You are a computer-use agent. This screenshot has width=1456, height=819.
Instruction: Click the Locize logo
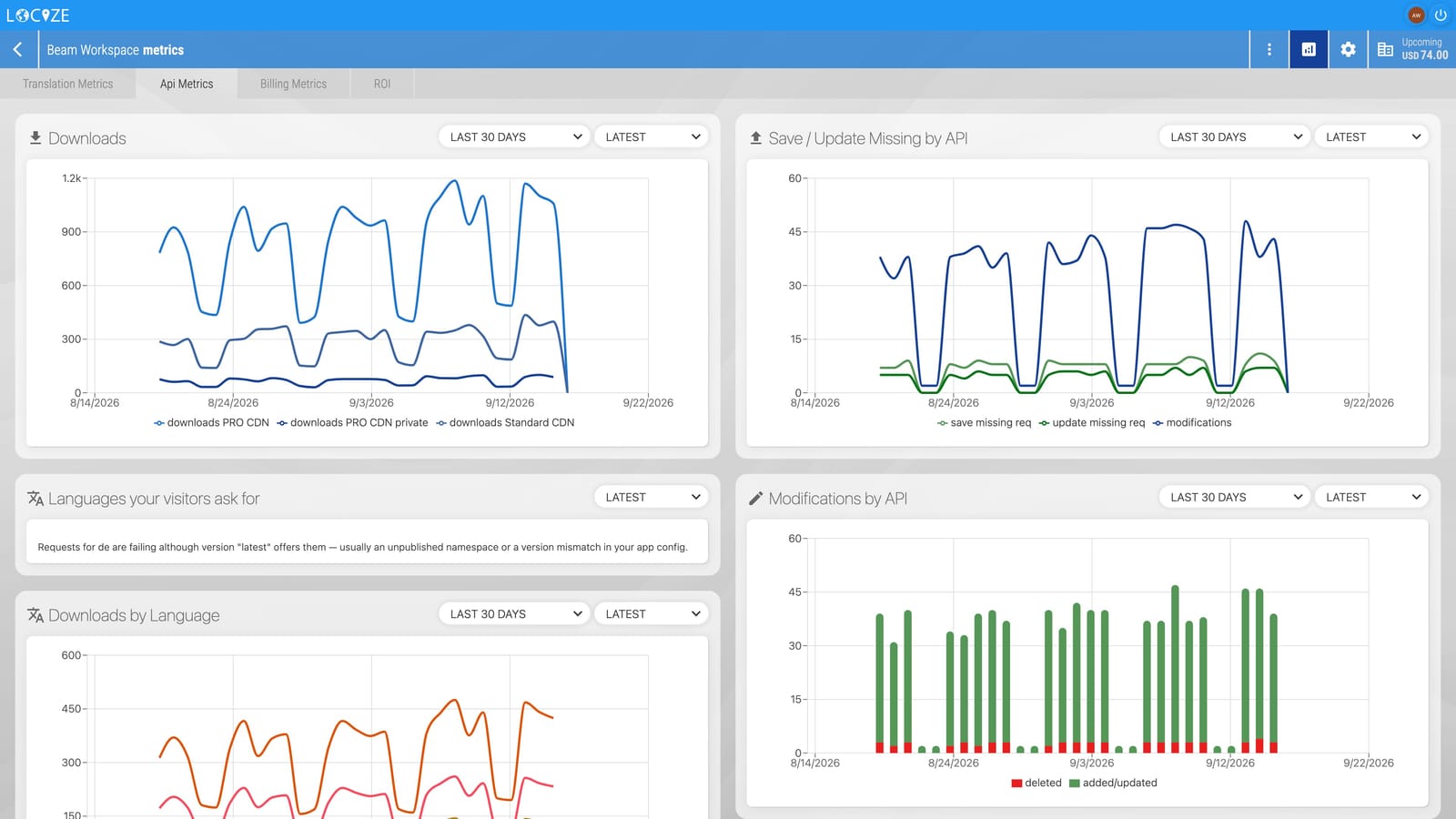(x=38, y=15)
